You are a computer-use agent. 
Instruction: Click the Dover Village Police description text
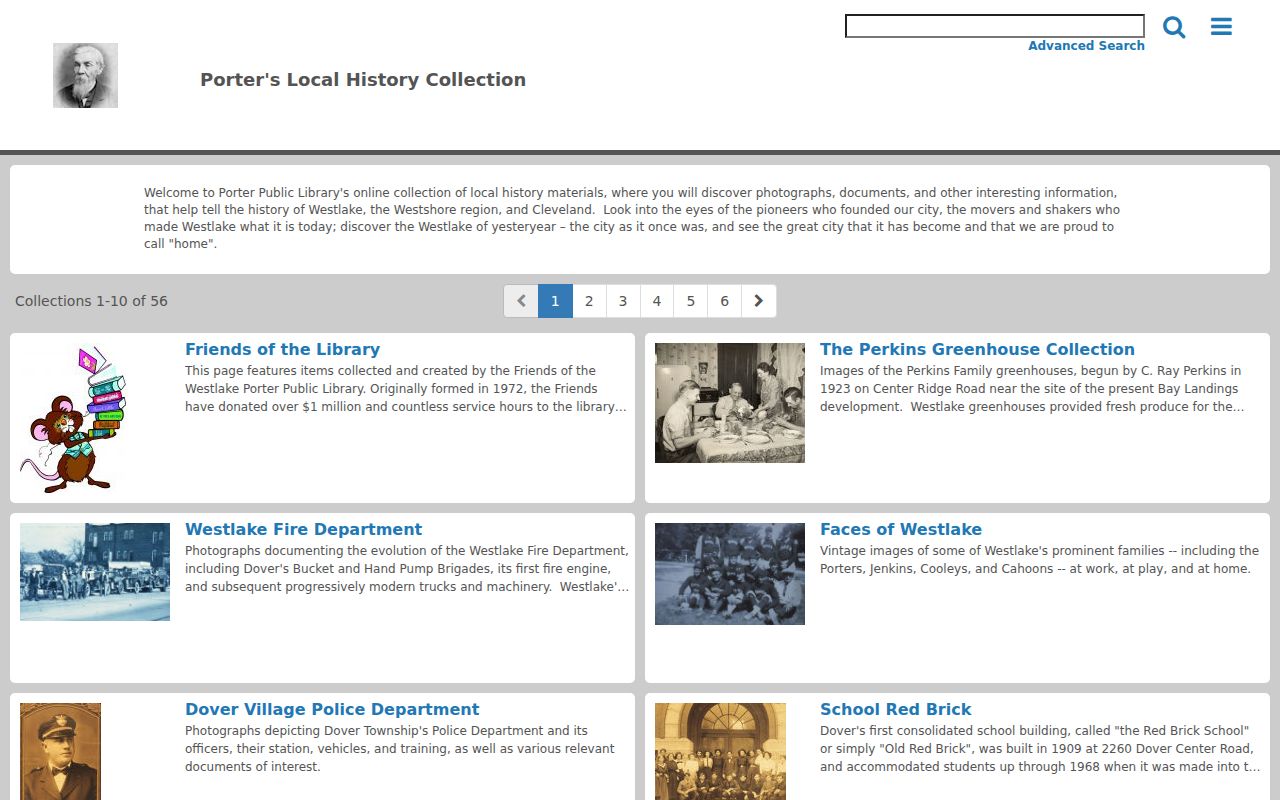click(400, 749)
